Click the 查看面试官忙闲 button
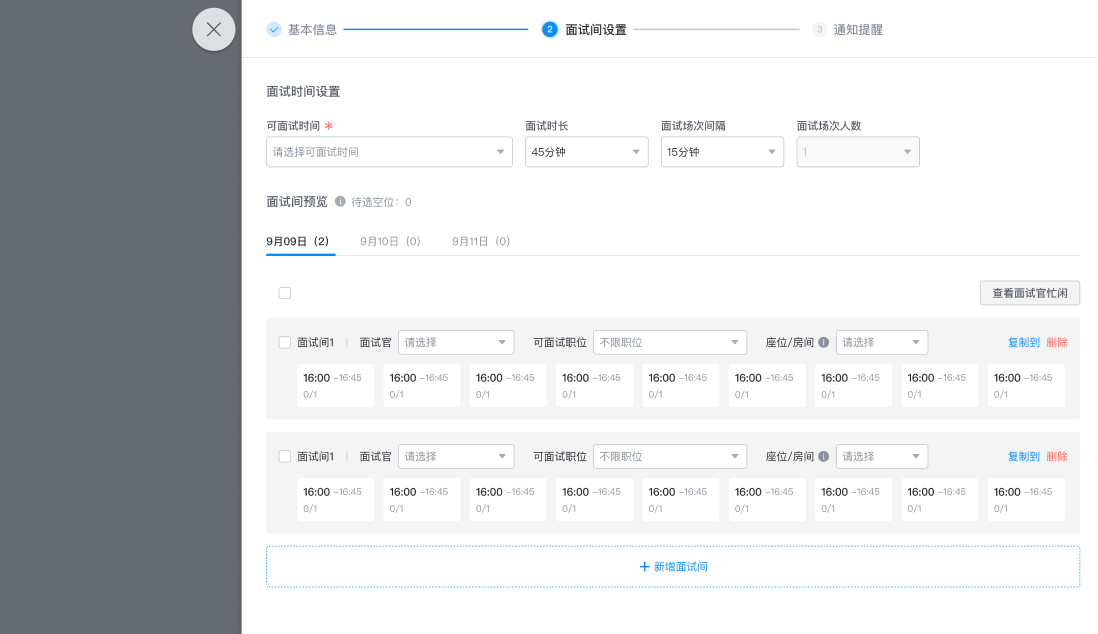Image resolution: width=1098 pixels, height=634 pixels. click(1029, 293)
